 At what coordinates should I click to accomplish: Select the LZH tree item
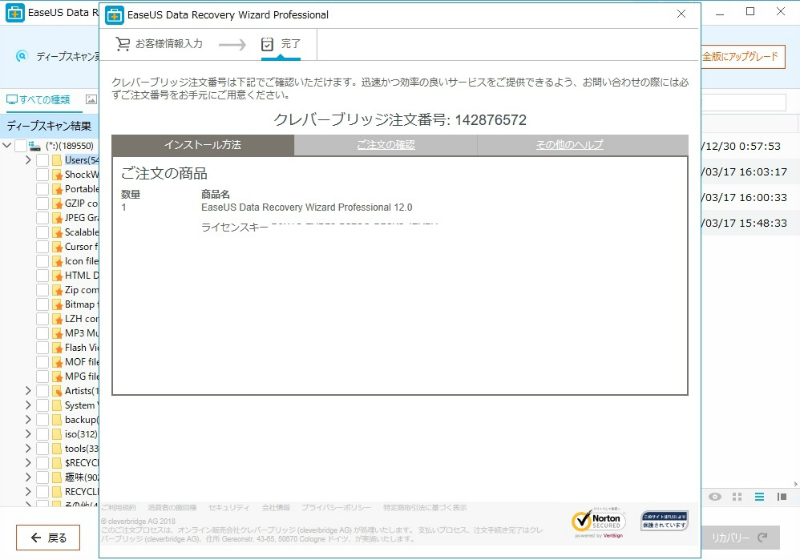click(x=81, y=319)
